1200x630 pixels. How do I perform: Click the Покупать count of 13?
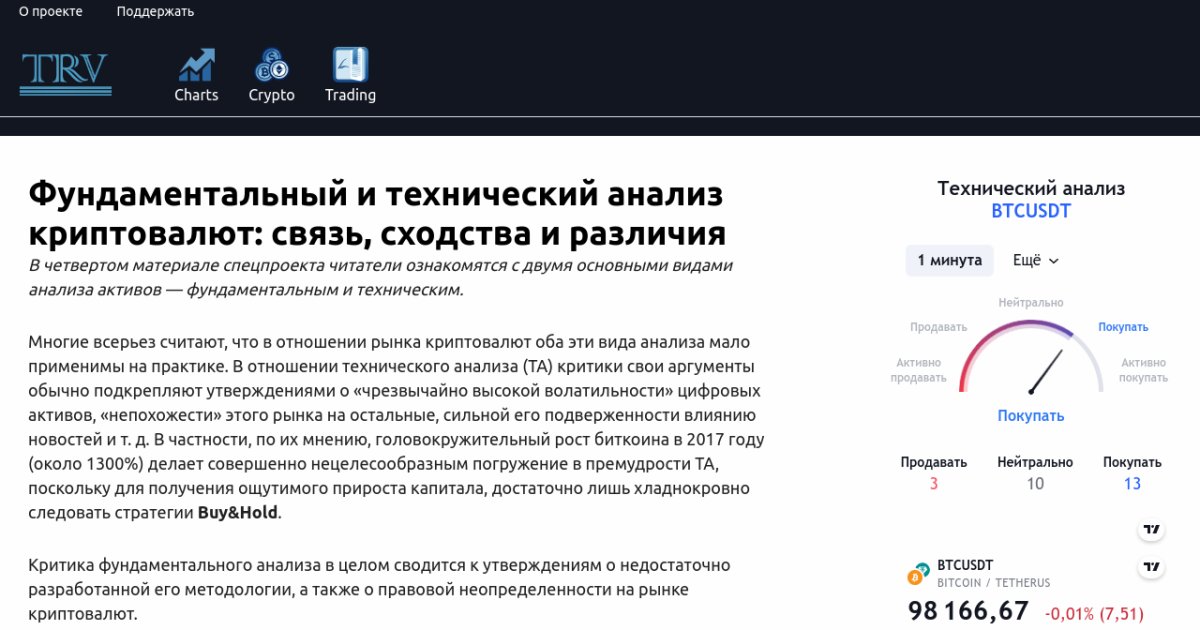point(1131,484)
